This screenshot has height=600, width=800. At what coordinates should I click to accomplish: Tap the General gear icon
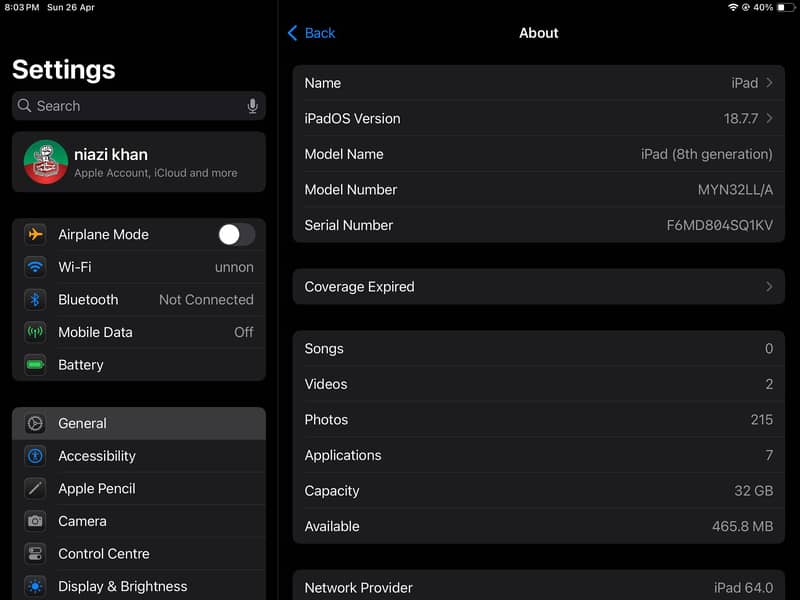pyautogui.click(x=35, y=423)
